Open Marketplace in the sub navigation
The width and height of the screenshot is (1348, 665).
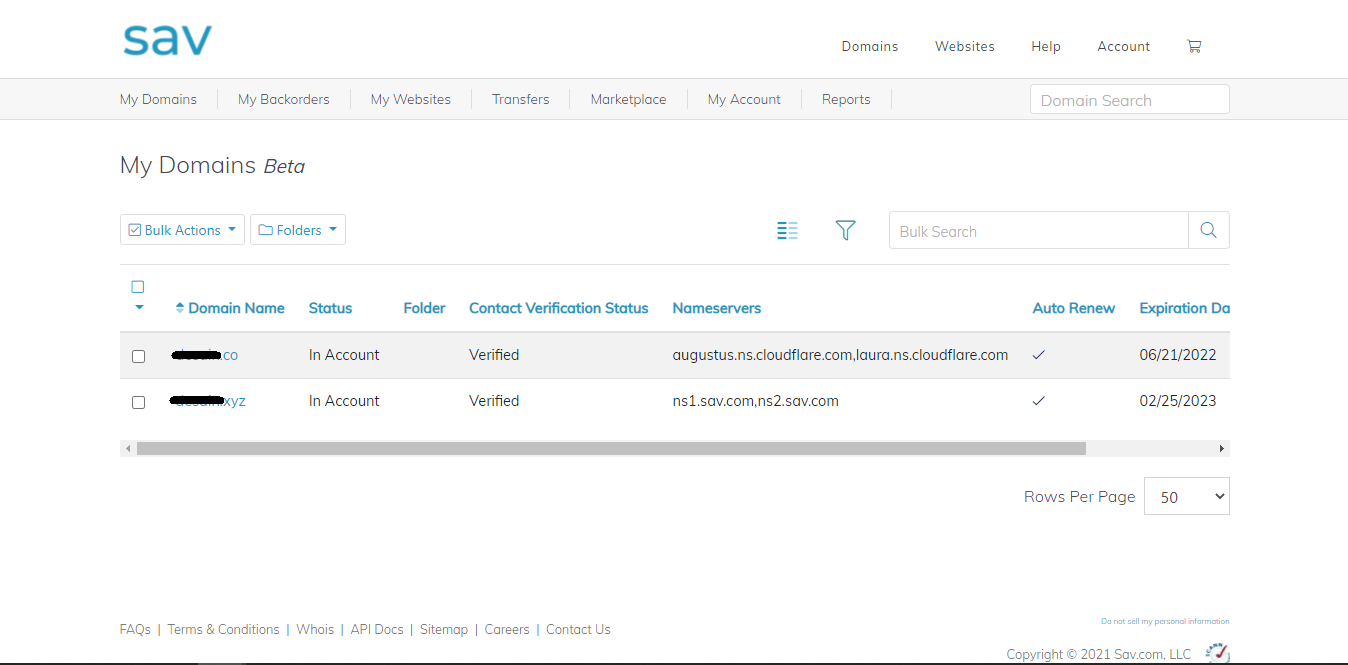coord(628,99)
